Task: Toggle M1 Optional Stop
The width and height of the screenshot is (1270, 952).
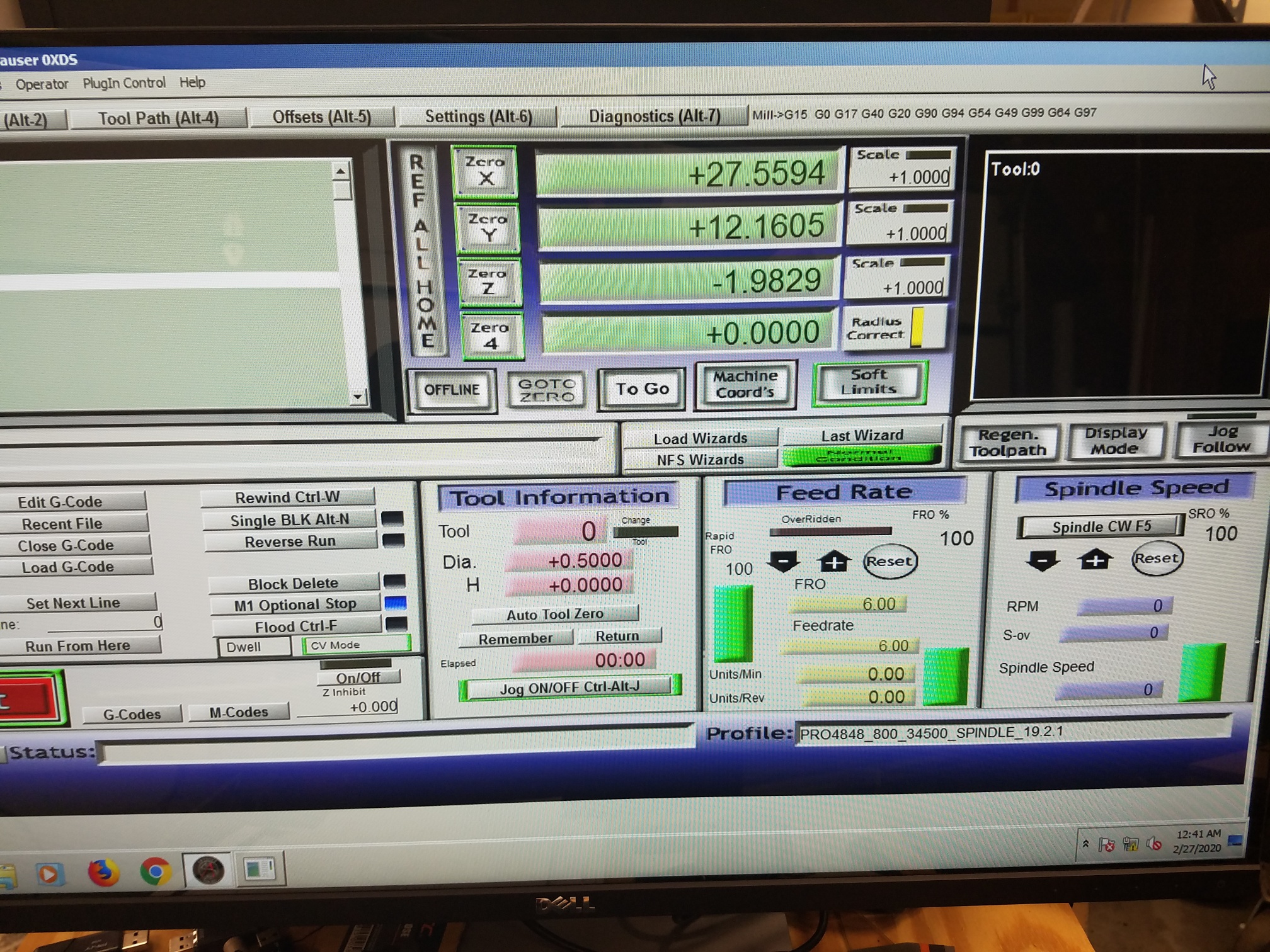Action: click(x=295, y=604)
